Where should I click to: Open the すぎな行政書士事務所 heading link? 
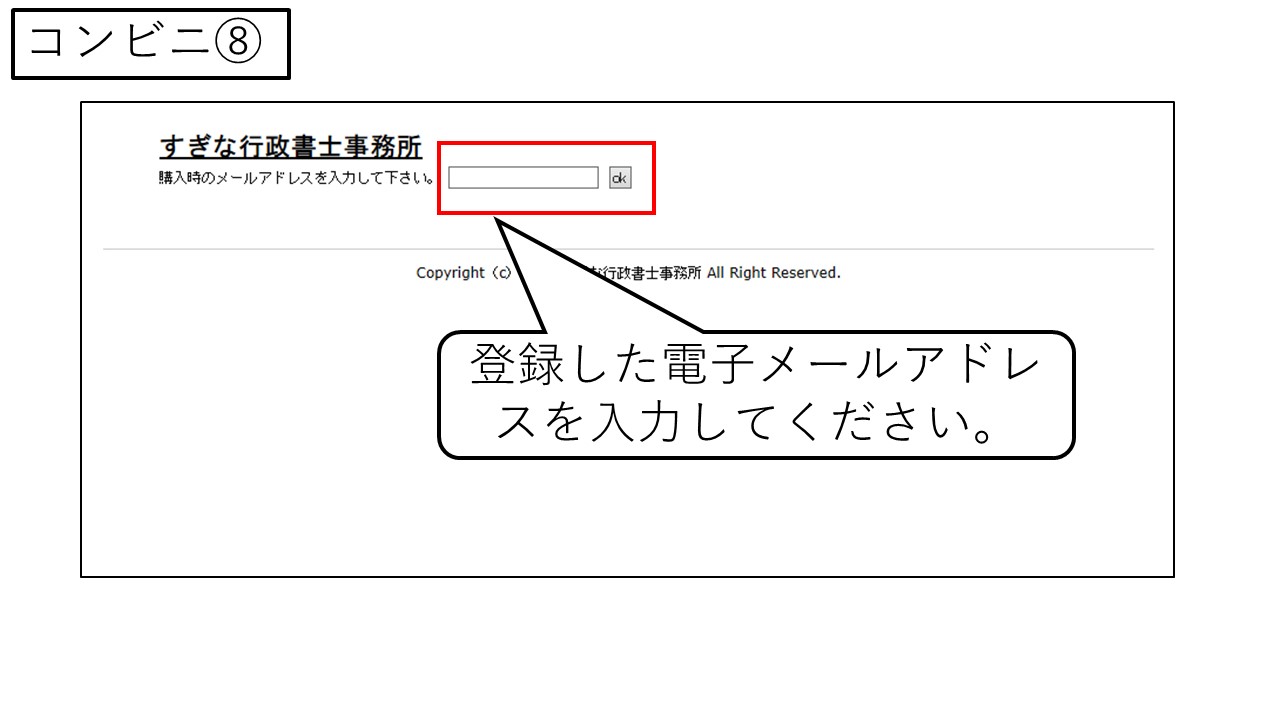click(290, 148)
